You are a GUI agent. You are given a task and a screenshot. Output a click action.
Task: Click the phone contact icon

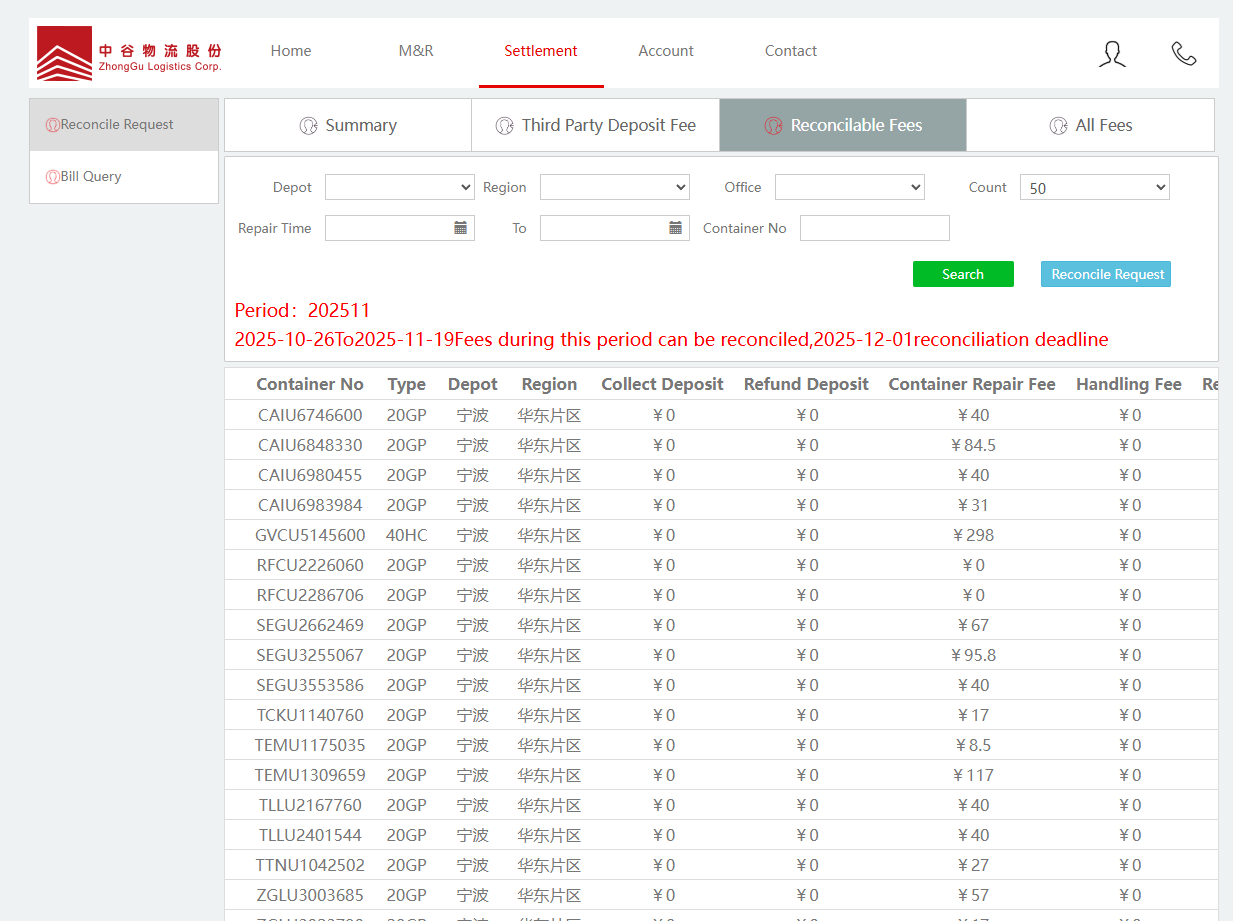coord(1184,54)
